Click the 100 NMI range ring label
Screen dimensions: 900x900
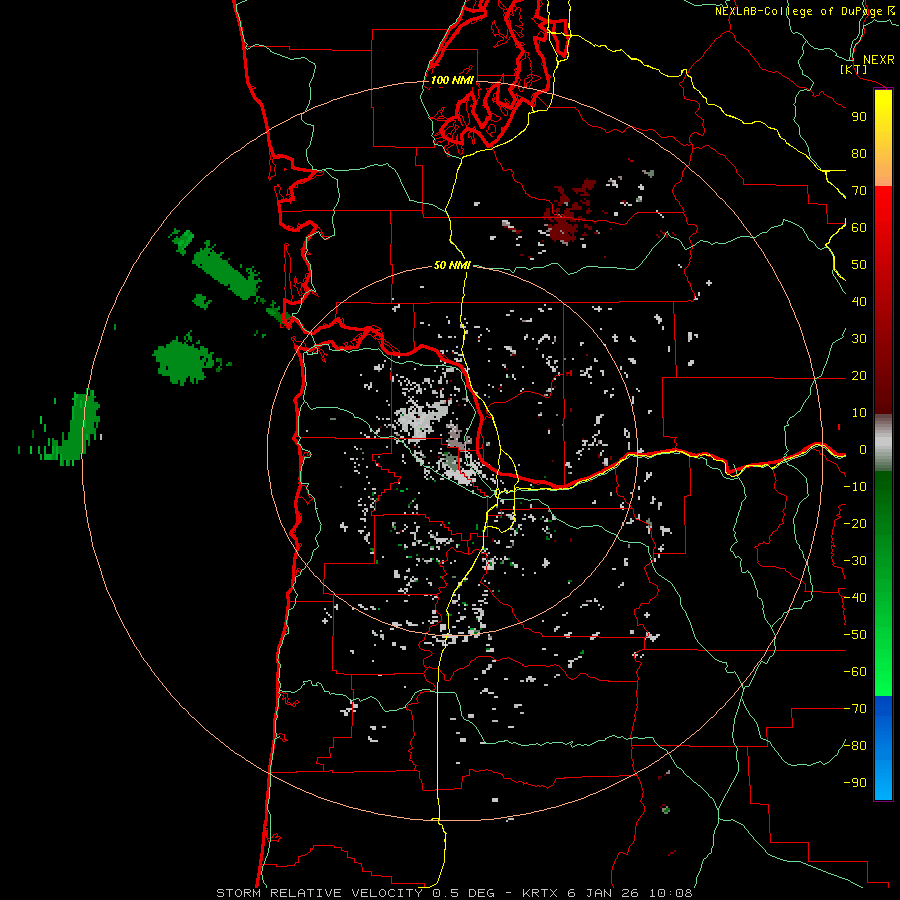[x=452, y=80]
